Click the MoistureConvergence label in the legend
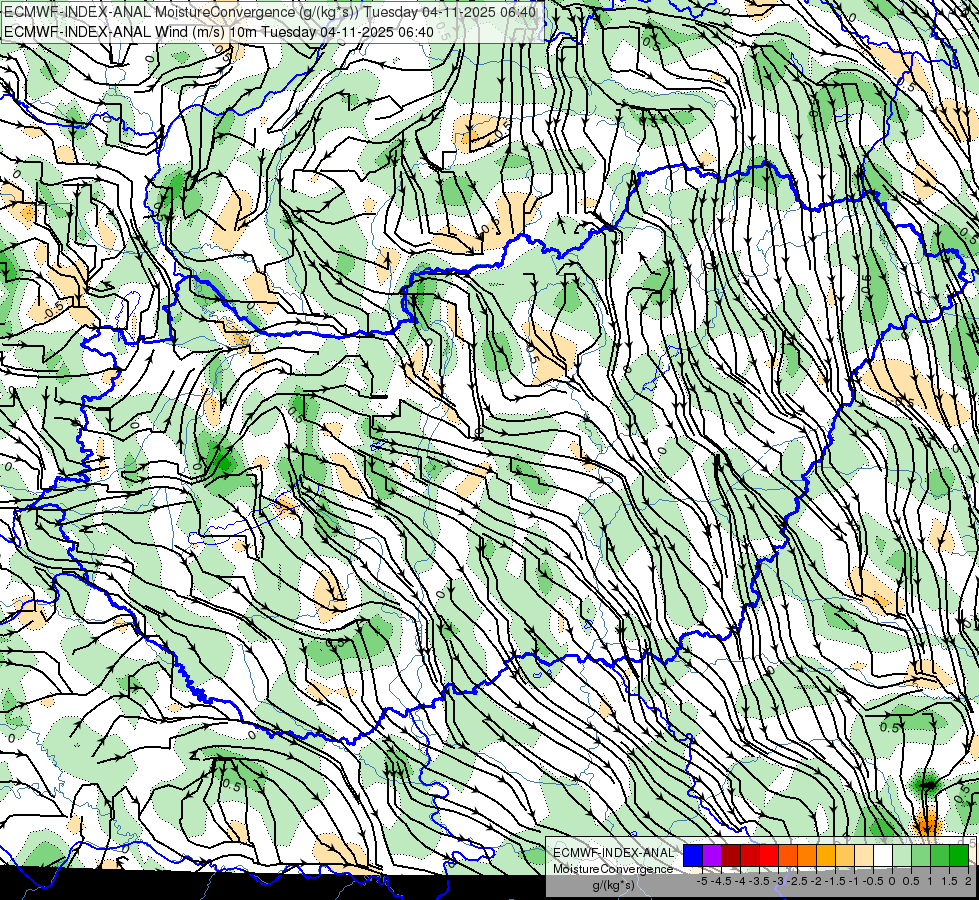This screenshot has width=979, height=900. click(613, 869)
